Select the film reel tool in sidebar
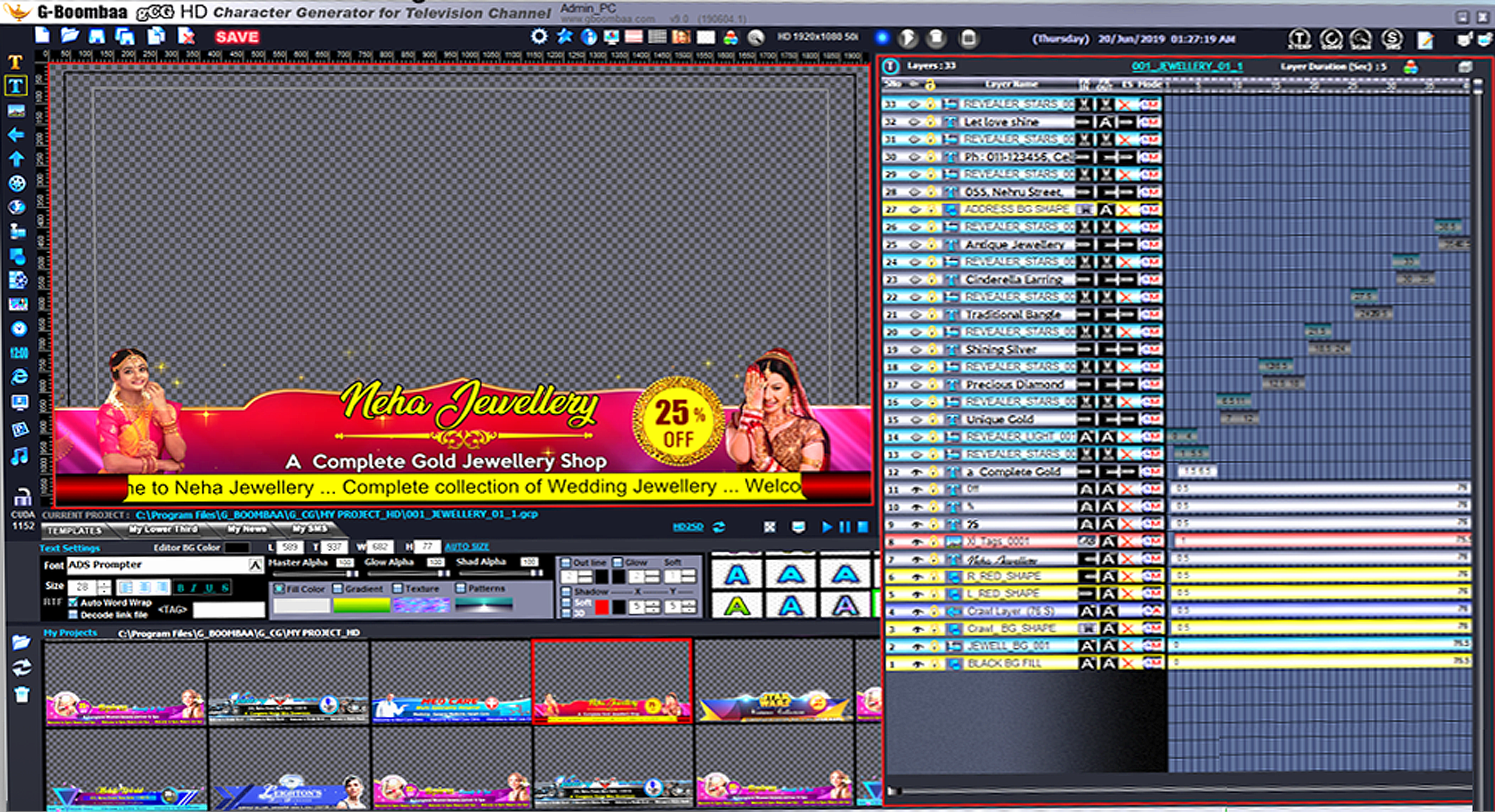 (17, 184)
